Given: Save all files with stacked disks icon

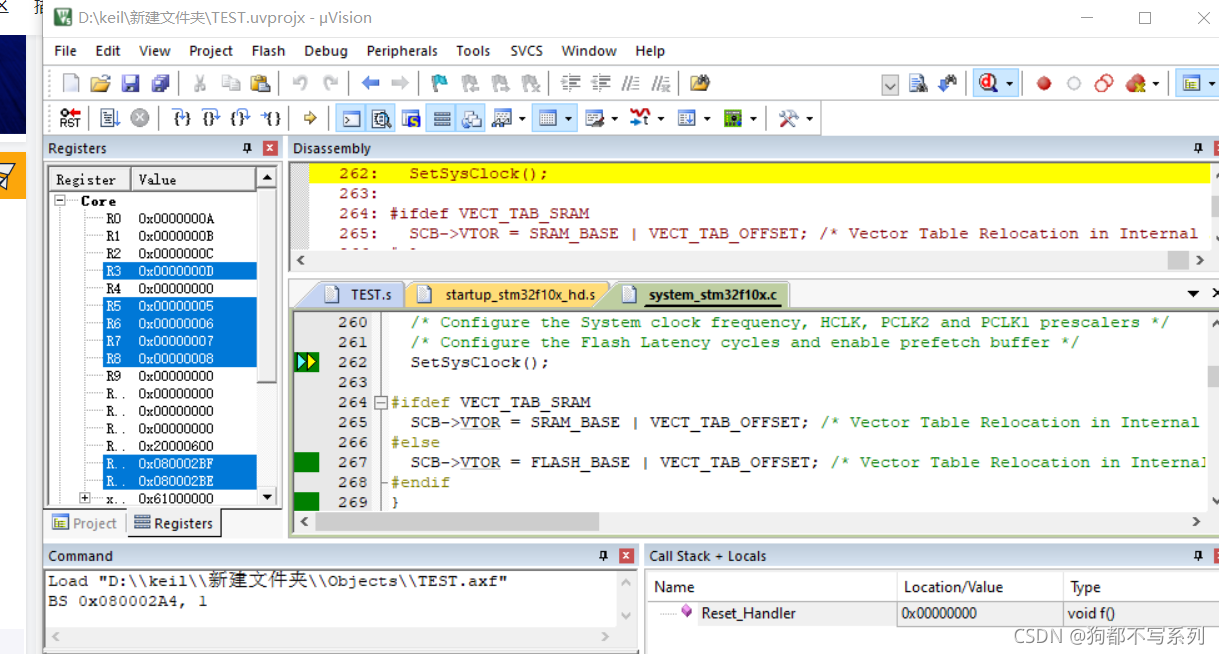Looking at the screenshot, I should 160,83.
